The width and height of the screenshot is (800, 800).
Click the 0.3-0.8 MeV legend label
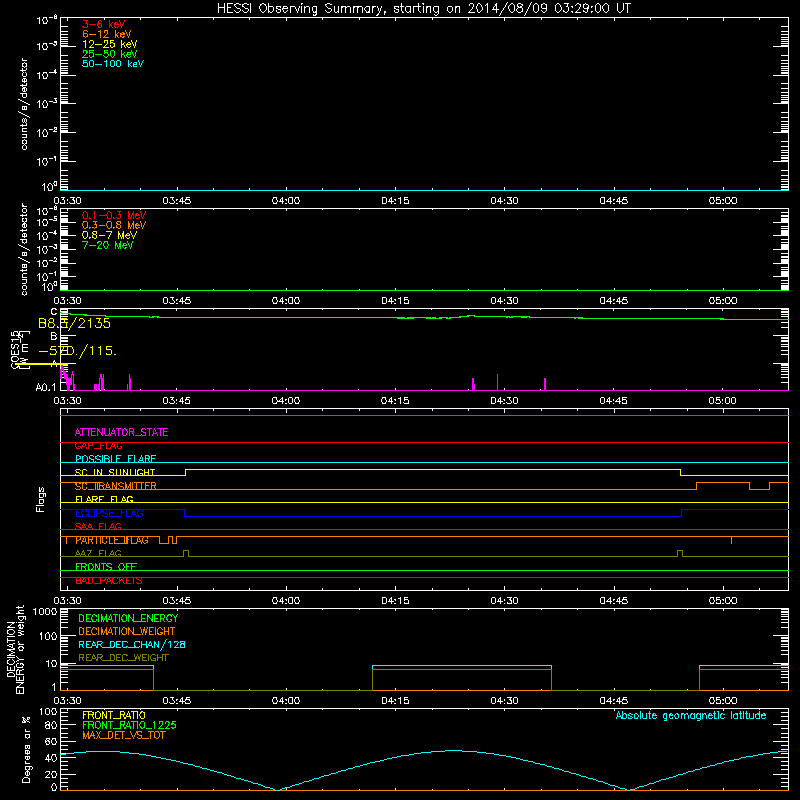click(x=114, y=225)
